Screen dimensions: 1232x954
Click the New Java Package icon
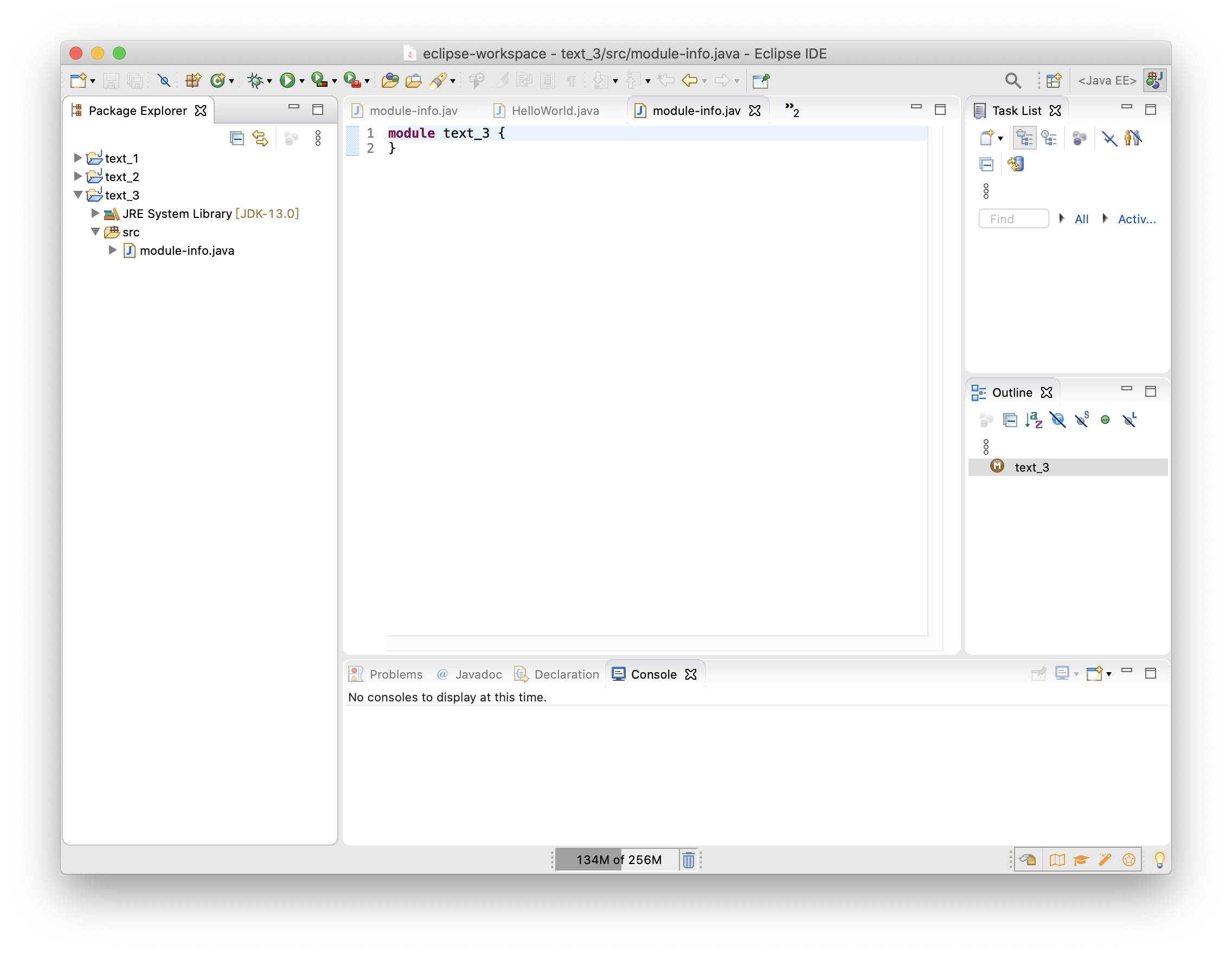(x=193, y=81)
